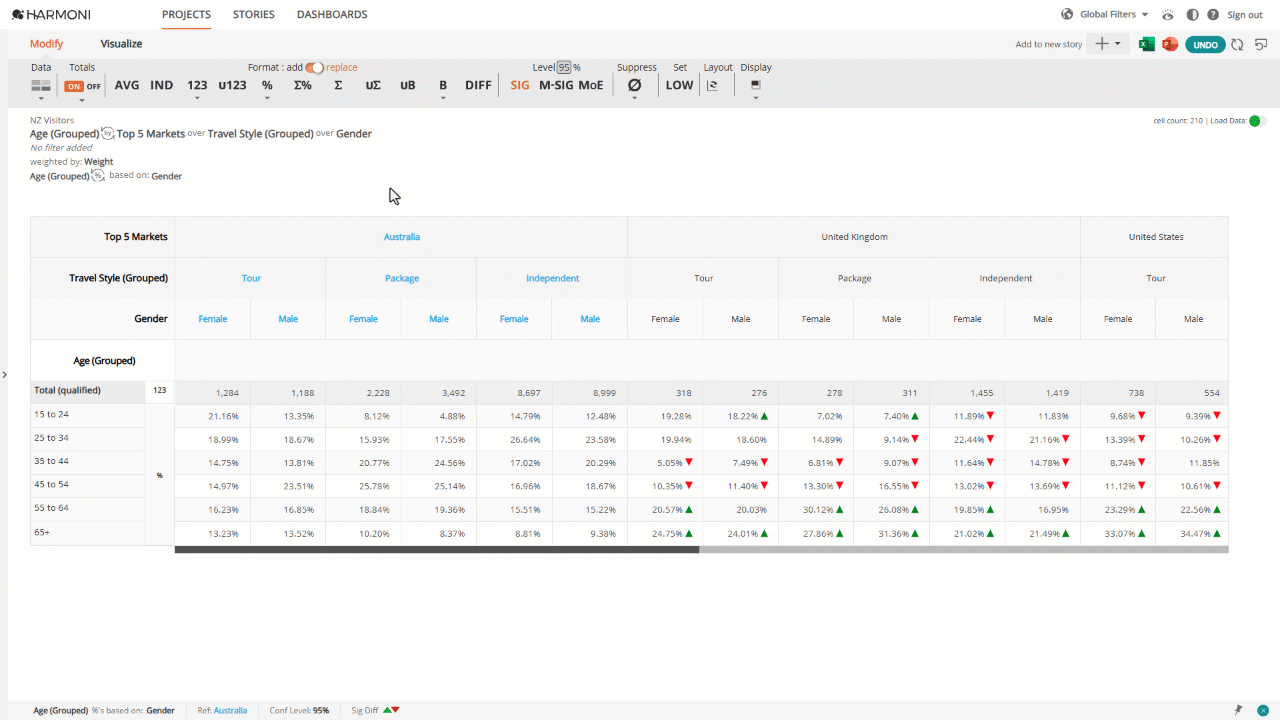
Task: Click the refresh arrows icon
Action: pos(1237,44)
